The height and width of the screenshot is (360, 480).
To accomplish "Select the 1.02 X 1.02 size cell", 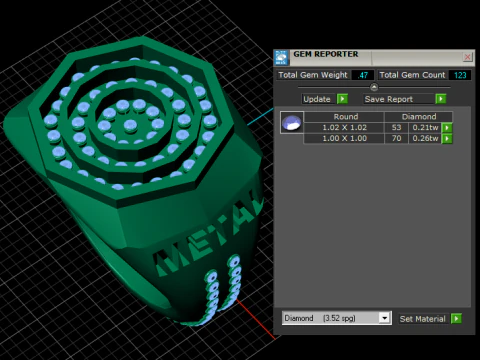I will [x=344, y=128].
